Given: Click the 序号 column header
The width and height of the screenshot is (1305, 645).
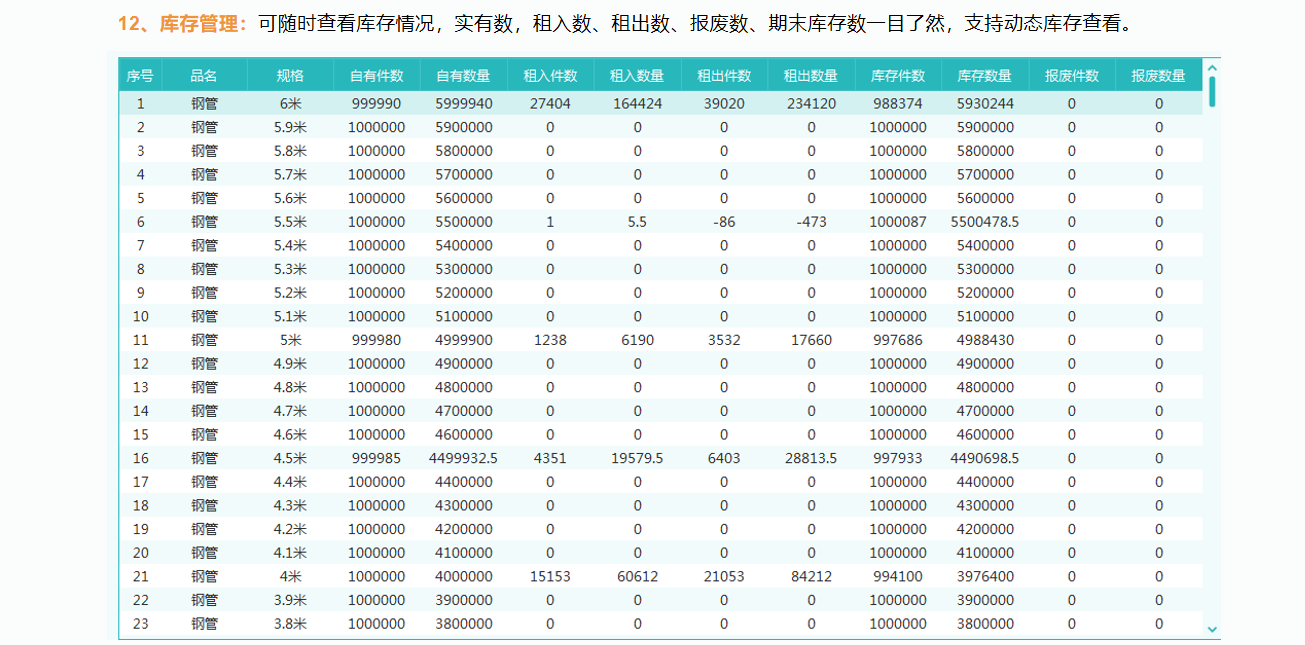Looking at the screenshot, I should pyautogui.click(x=140, y=75).
